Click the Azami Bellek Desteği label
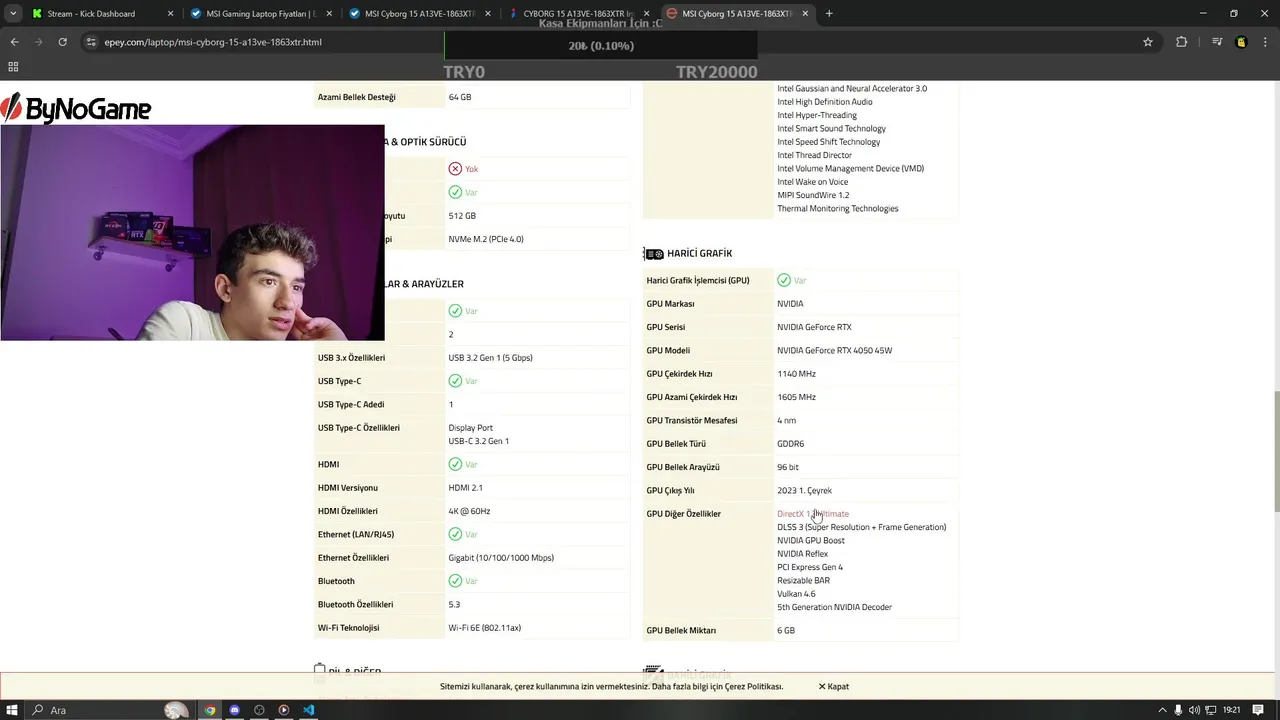The width and height of the screenshot is (1280, 720). (x=357, y=97)
